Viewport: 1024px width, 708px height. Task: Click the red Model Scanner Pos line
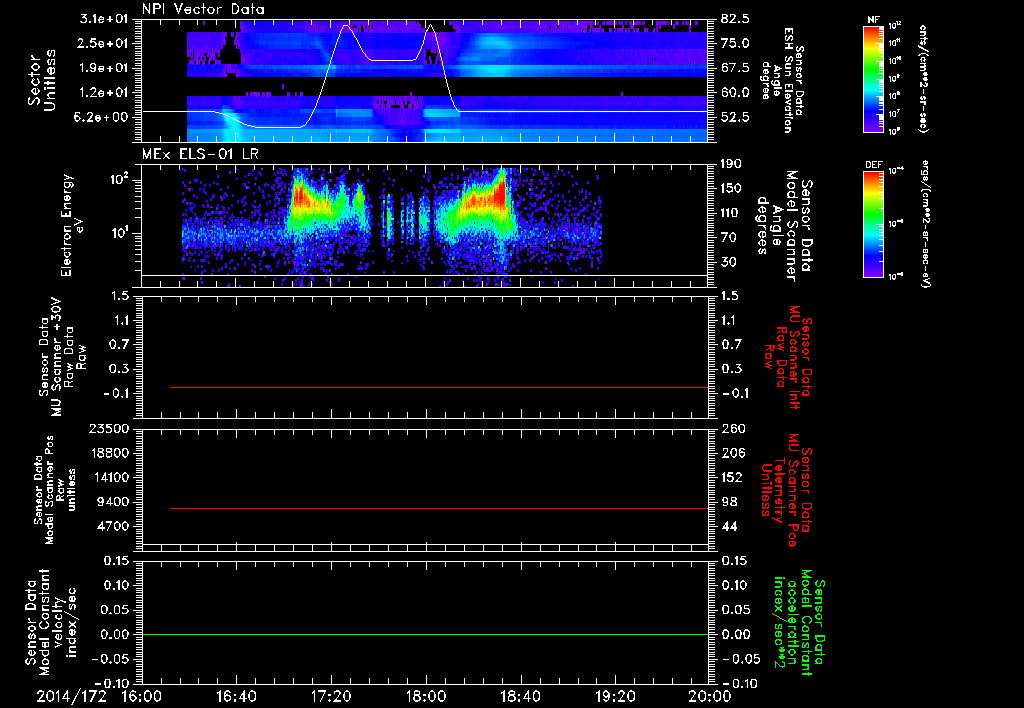(x=439, y=508)
